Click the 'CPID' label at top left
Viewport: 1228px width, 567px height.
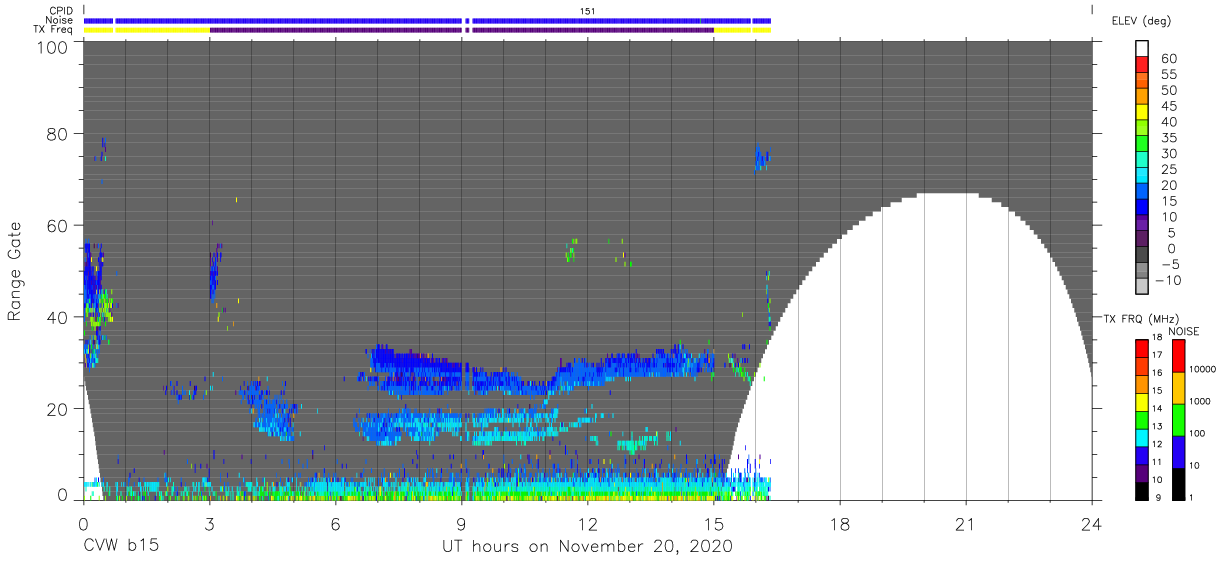click(60, 10)
